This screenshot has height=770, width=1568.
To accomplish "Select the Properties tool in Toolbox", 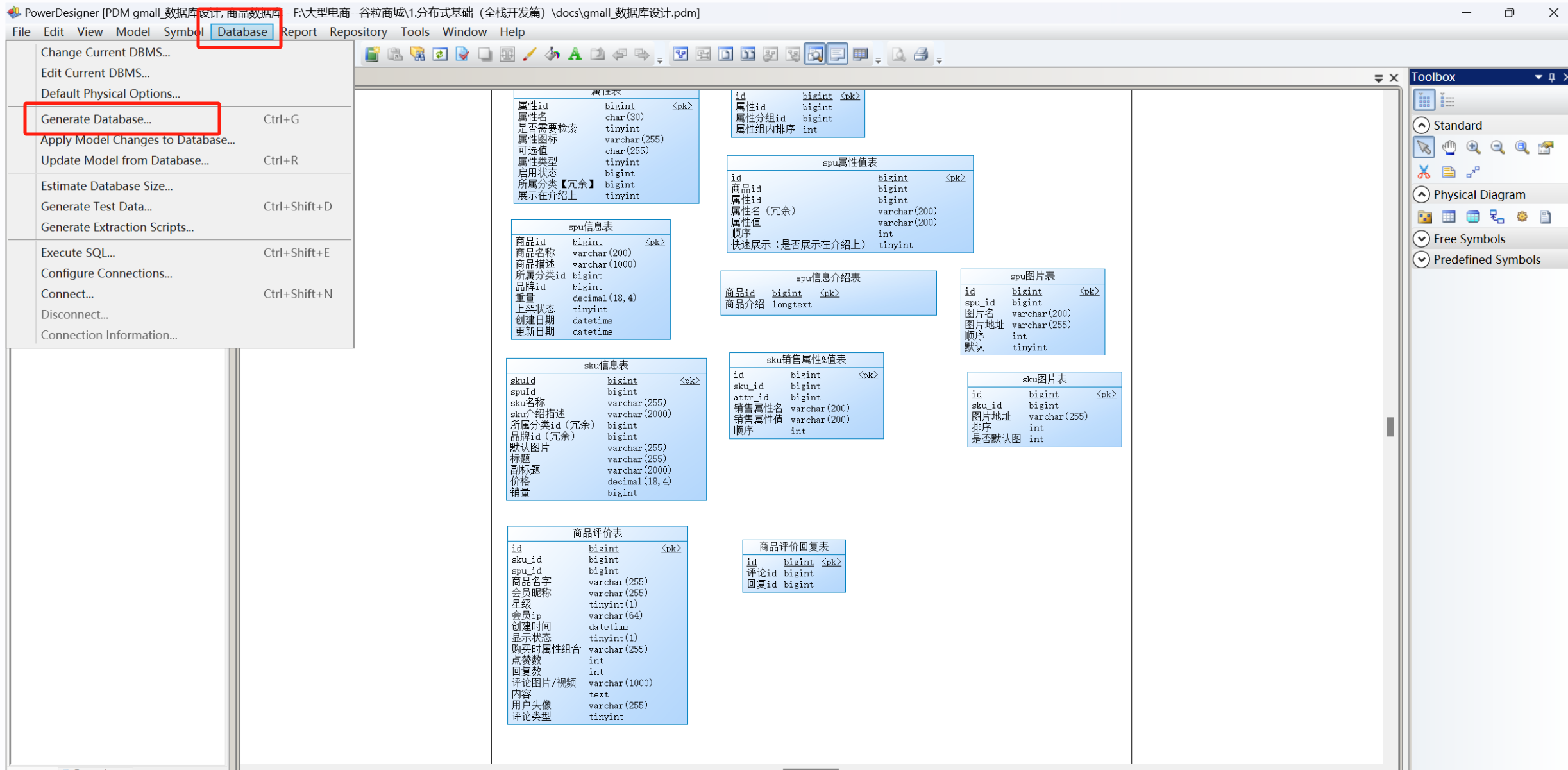I will click(1546, 148).
